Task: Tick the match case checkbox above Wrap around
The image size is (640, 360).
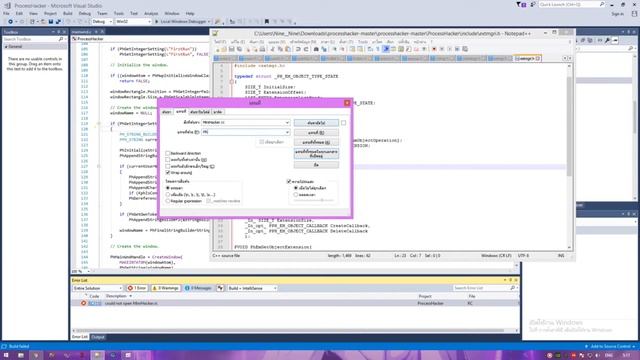Action: click(168, 166)
